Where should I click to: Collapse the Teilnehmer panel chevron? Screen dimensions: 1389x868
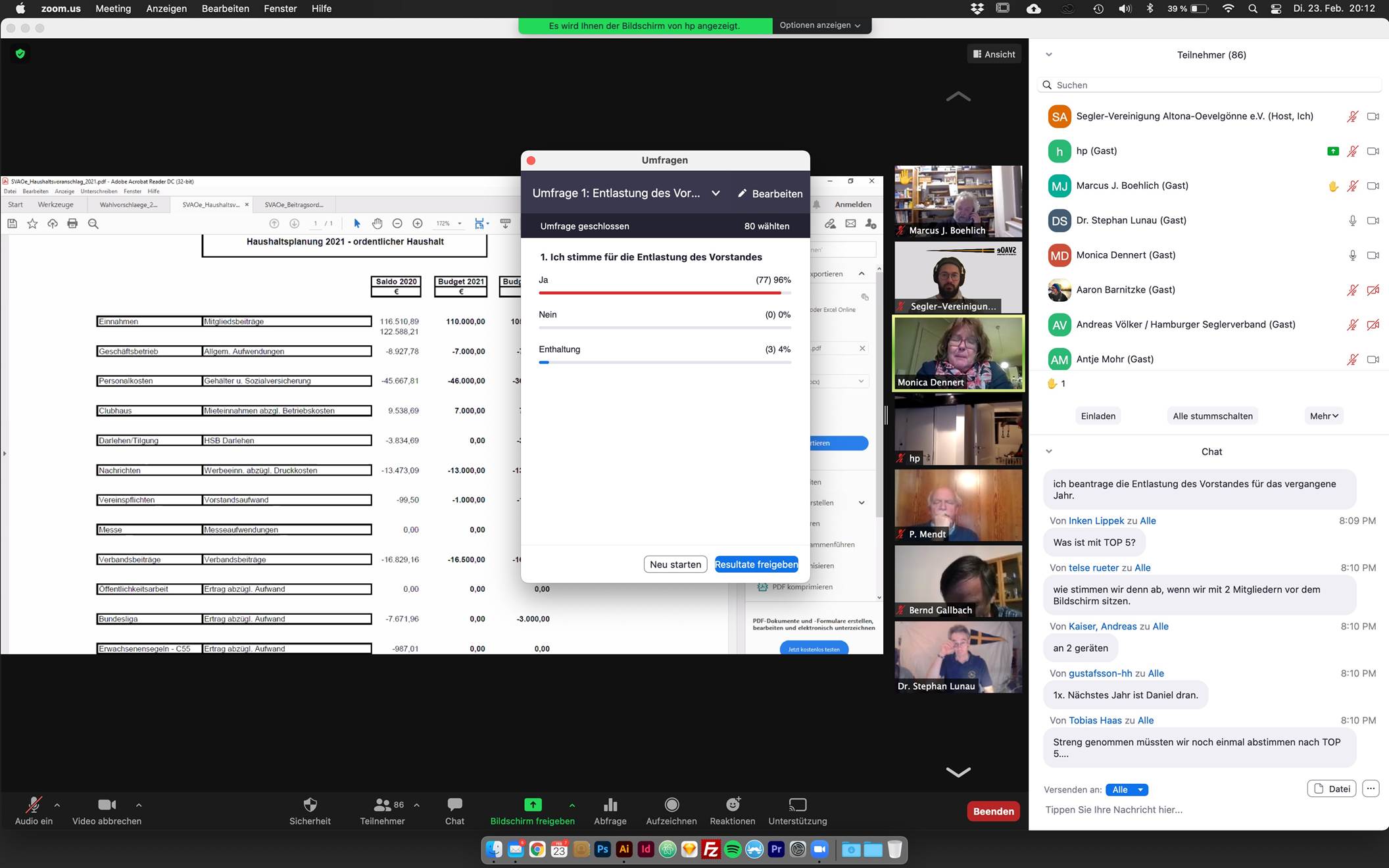click(1049, 55)
